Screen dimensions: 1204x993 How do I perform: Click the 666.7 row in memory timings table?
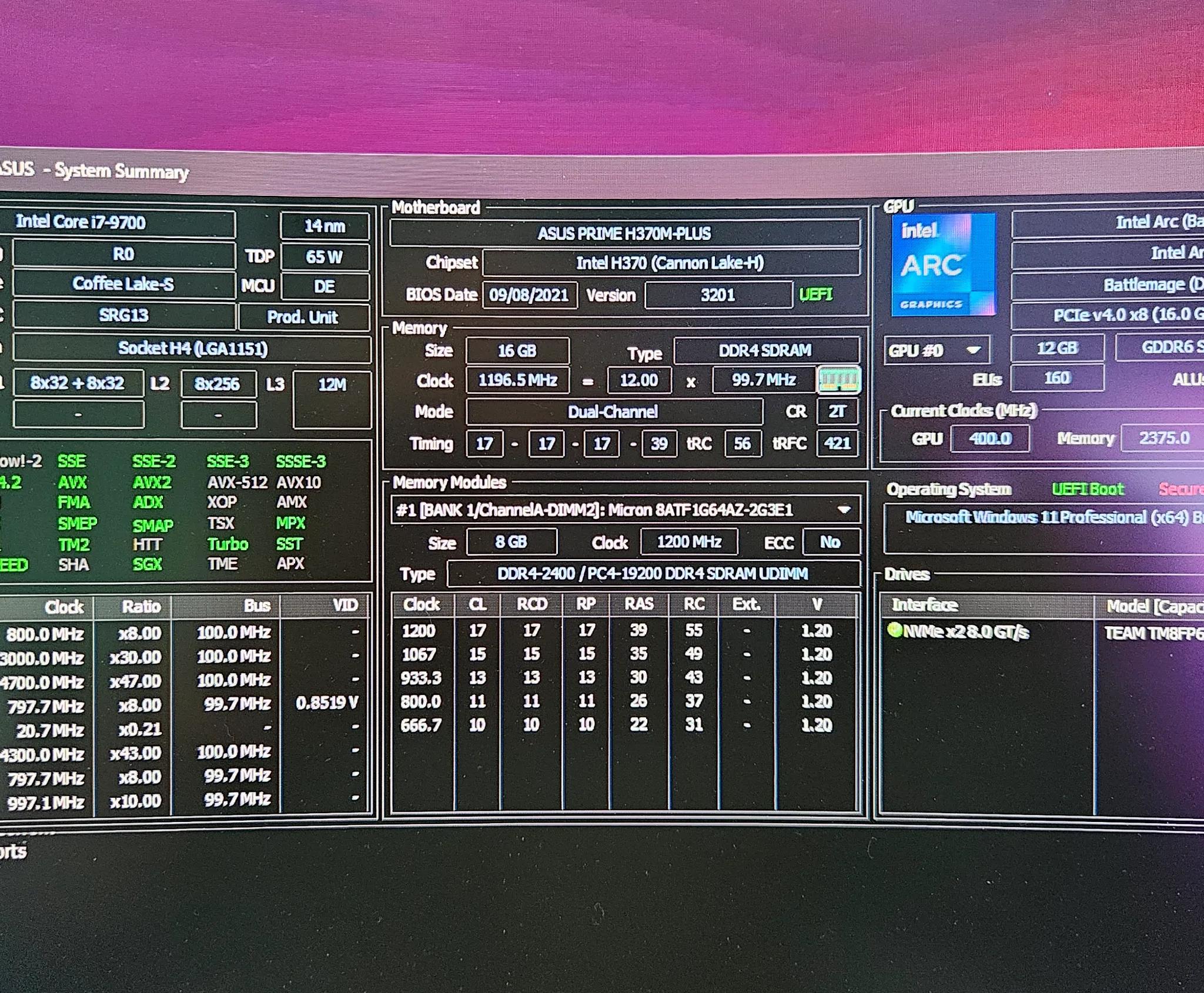pyautogui.click(x=624, y=724)
